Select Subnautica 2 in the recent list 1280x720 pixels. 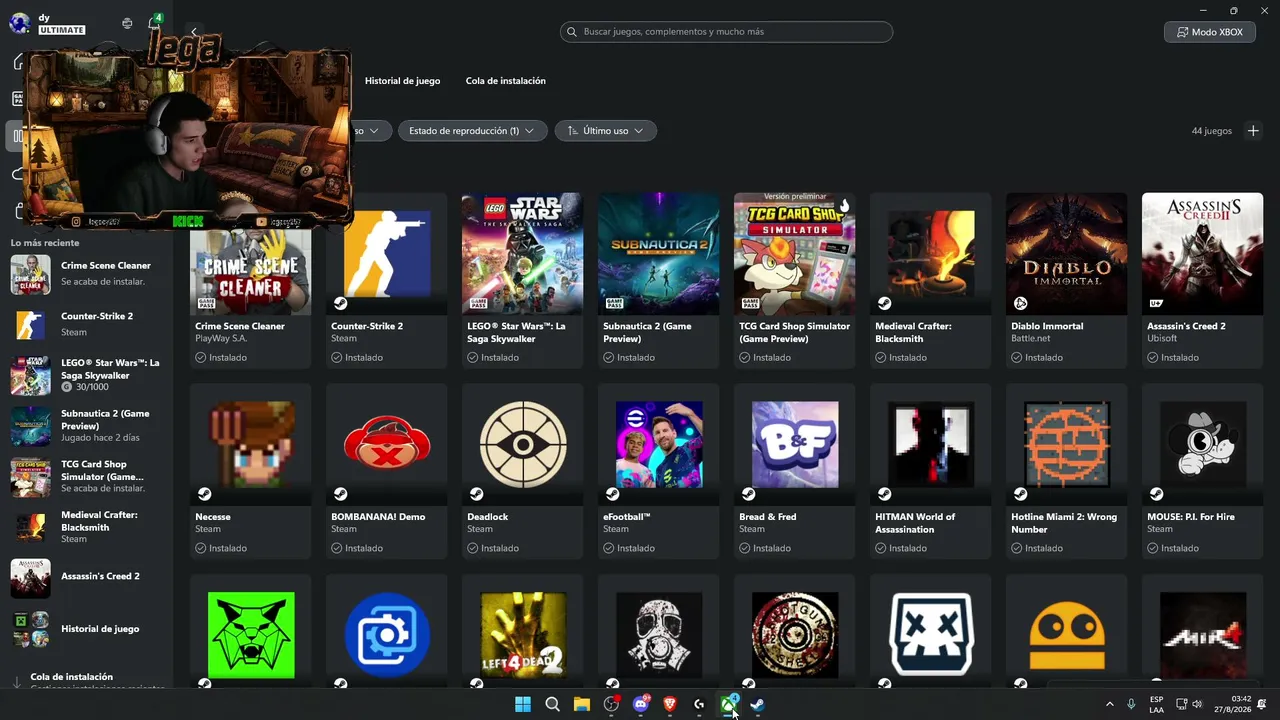(88, 426)
